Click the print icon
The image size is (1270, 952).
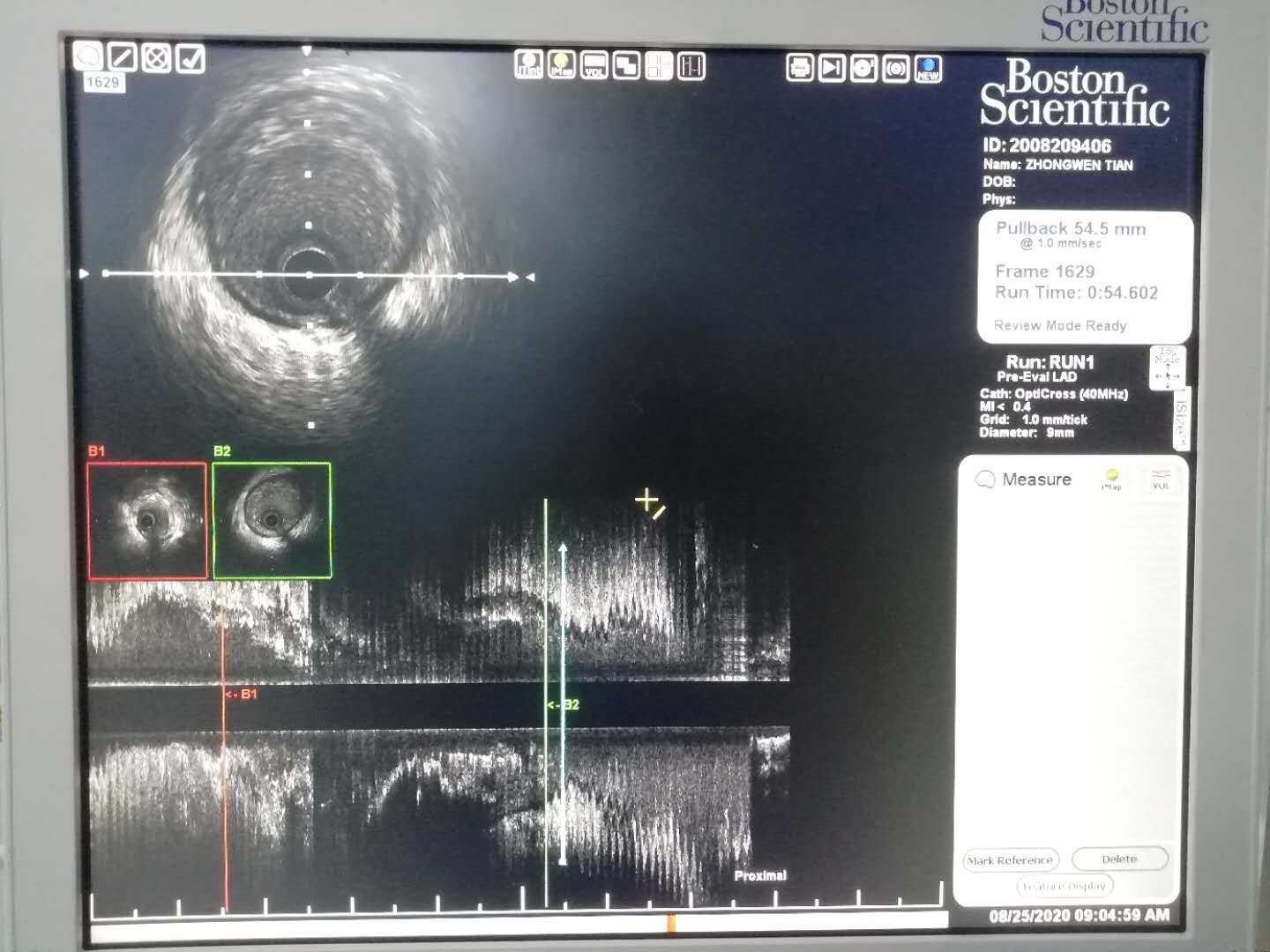[x=799, y=68]
